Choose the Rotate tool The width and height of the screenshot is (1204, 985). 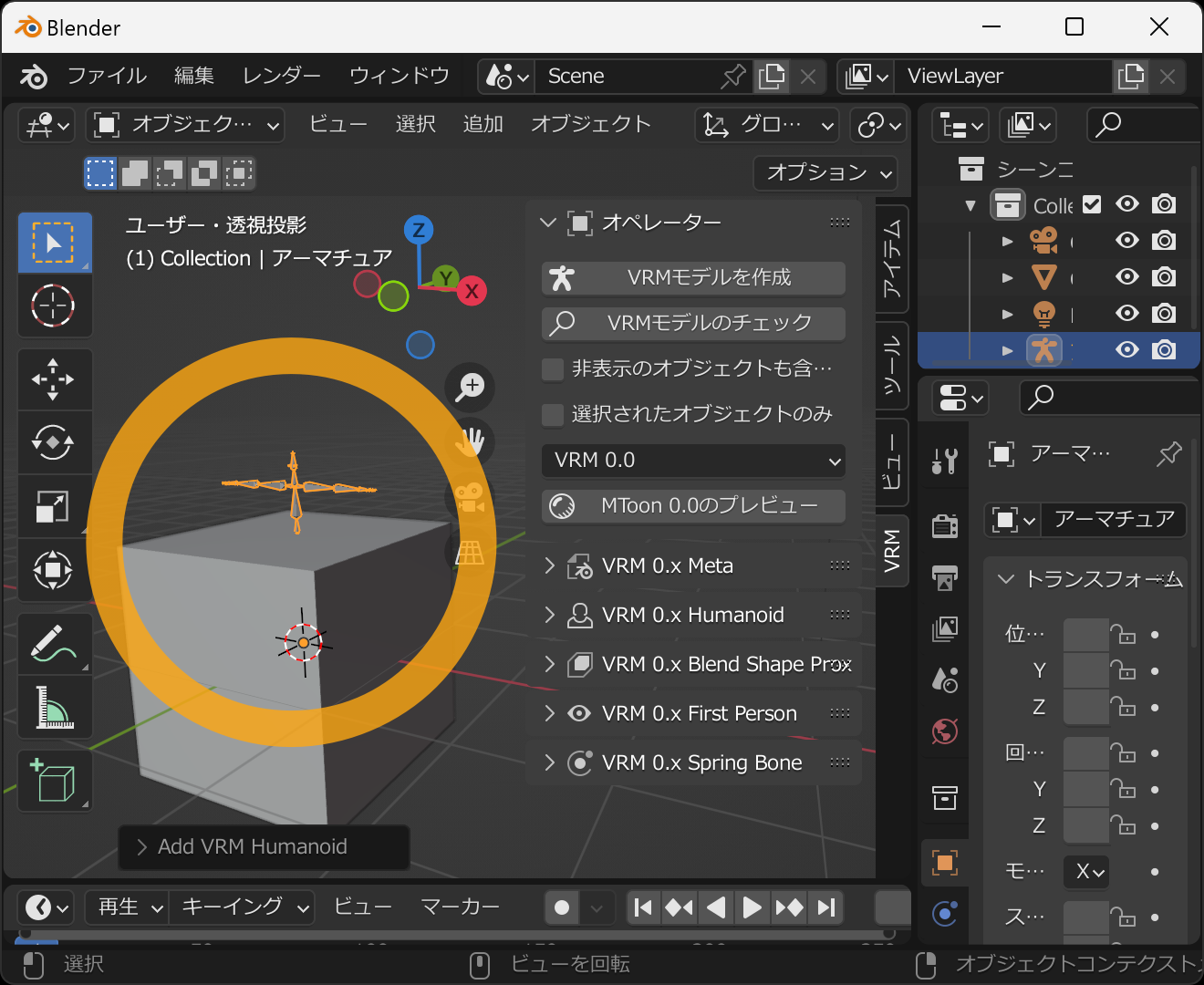(55, 442)
